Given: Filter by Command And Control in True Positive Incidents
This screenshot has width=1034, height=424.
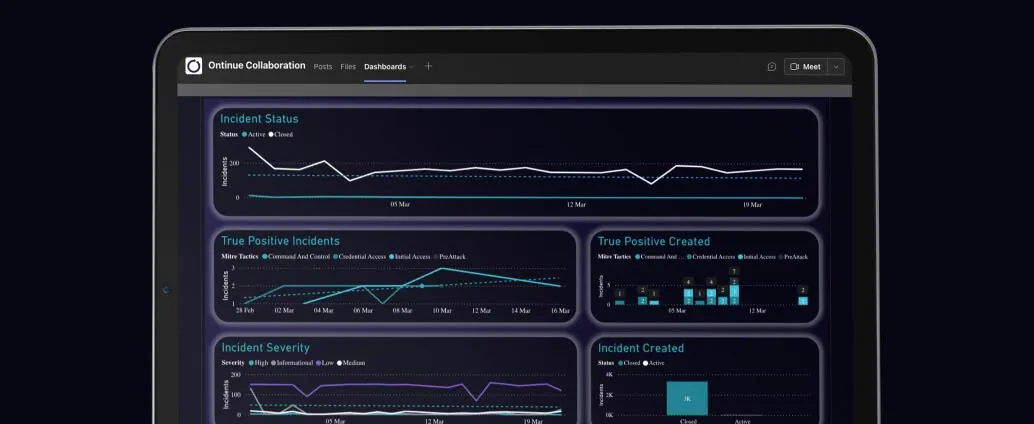Looking at the screenshot, I should click(296, 257).
